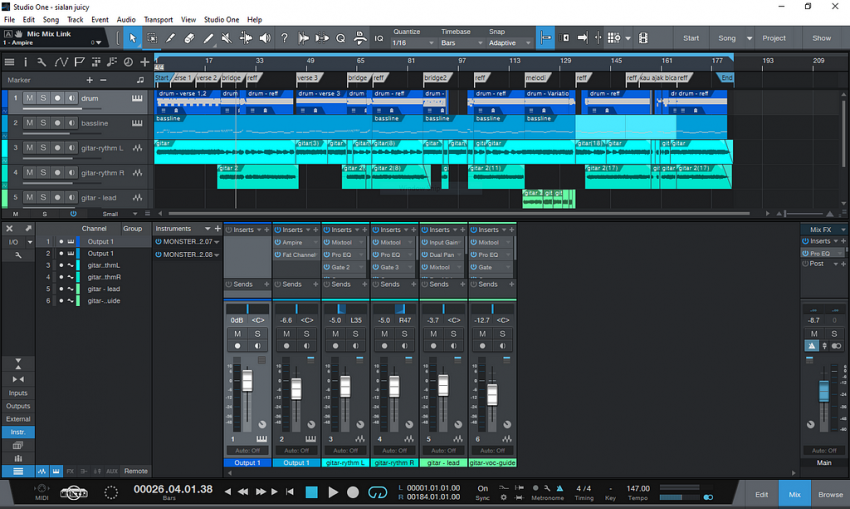The width and height of the screenshot is (850, 509).
Task: Click the Play button in the transport
Action: (x=333, y=492)
